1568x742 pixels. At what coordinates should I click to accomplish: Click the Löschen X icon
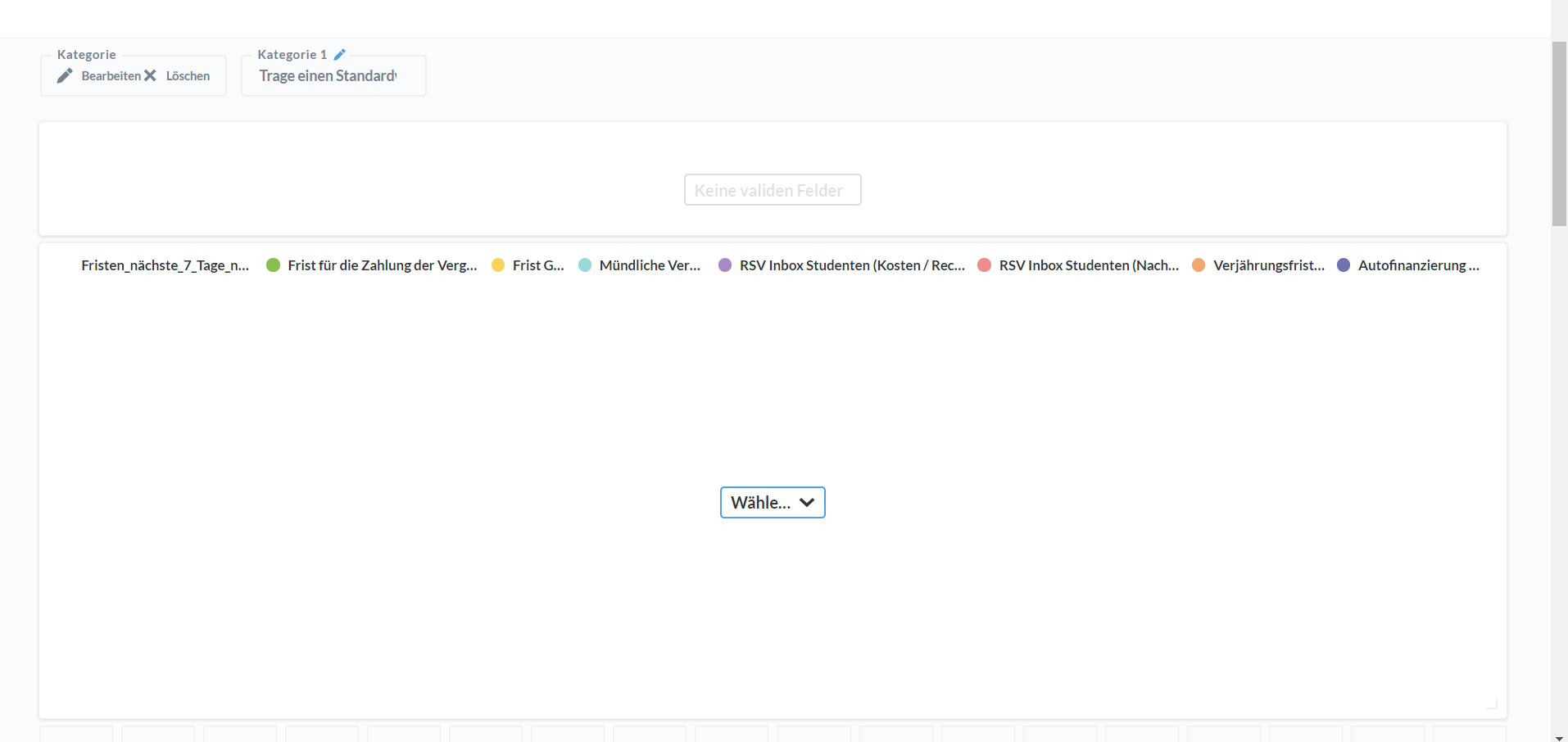pos(150,75)
